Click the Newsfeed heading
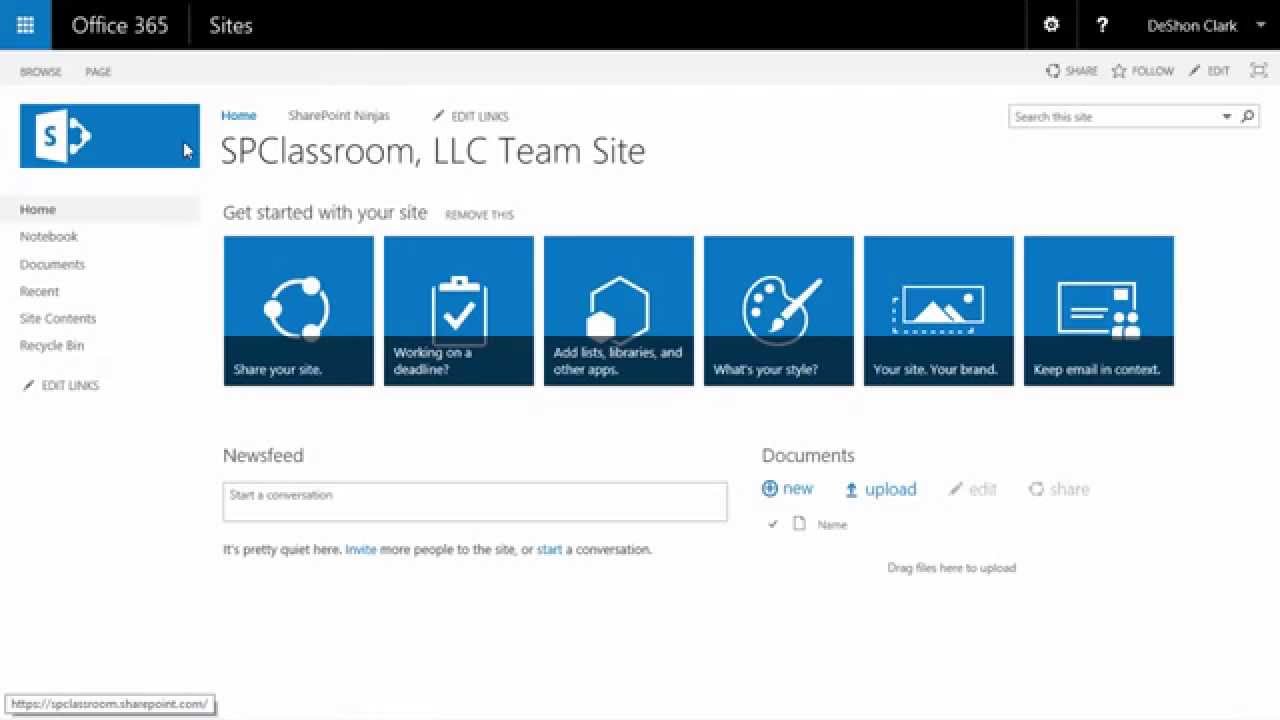 point(263,456)
